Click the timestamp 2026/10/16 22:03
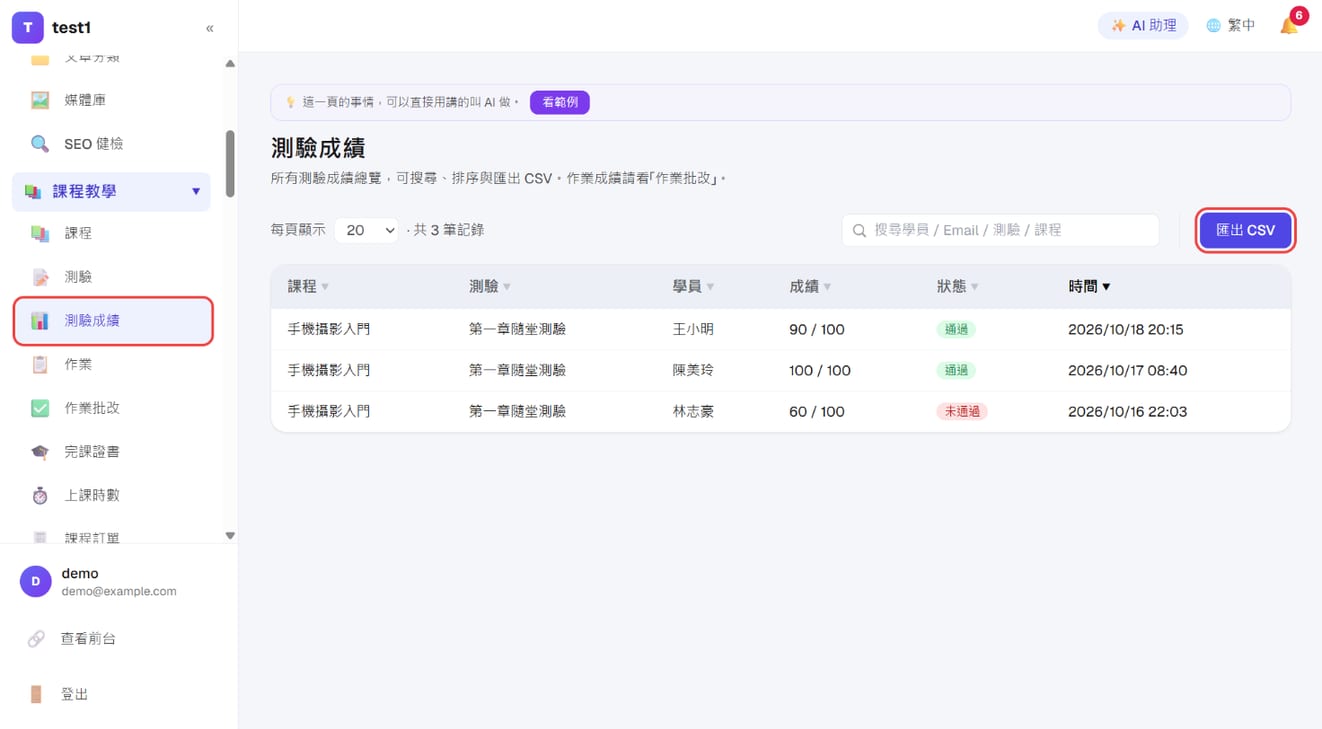 coord(1127,411)
